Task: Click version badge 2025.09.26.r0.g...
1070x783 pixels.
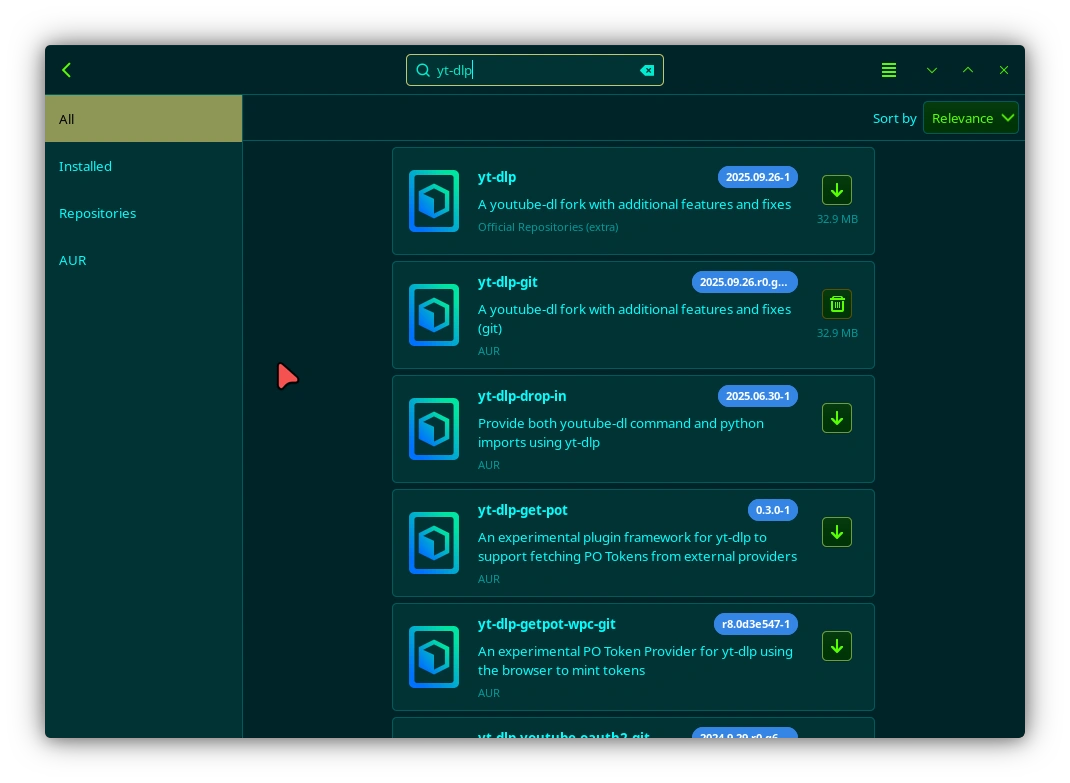Action: click(x=744, y=282)
